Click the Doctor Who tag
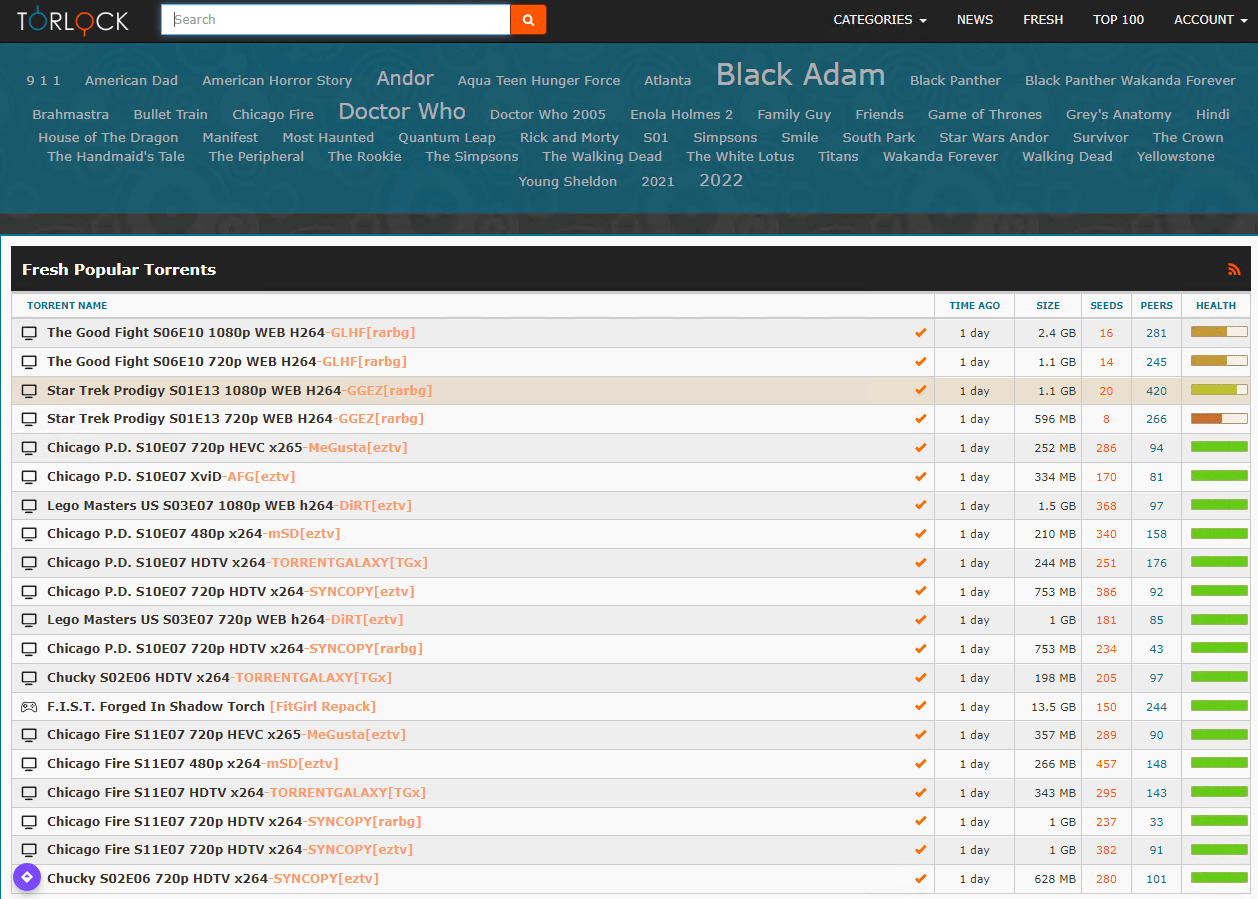 pos(402,112)
